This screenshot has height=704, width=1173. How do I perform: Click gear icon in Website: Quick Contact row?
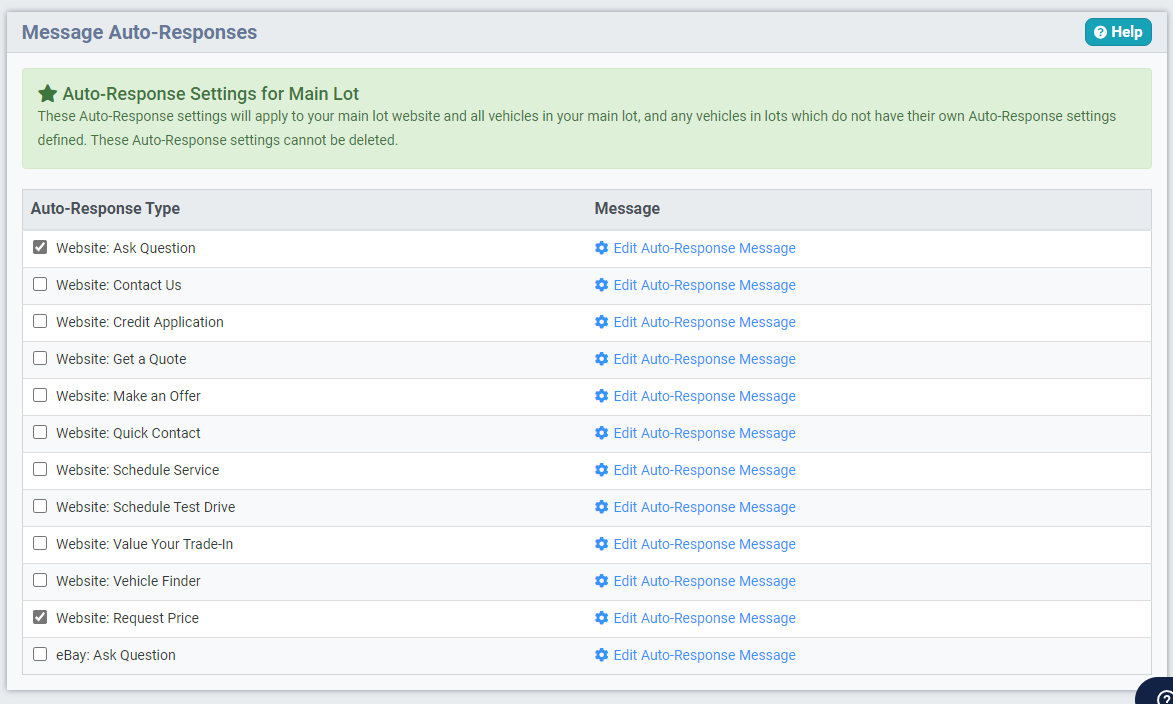[x=601, y=433]
